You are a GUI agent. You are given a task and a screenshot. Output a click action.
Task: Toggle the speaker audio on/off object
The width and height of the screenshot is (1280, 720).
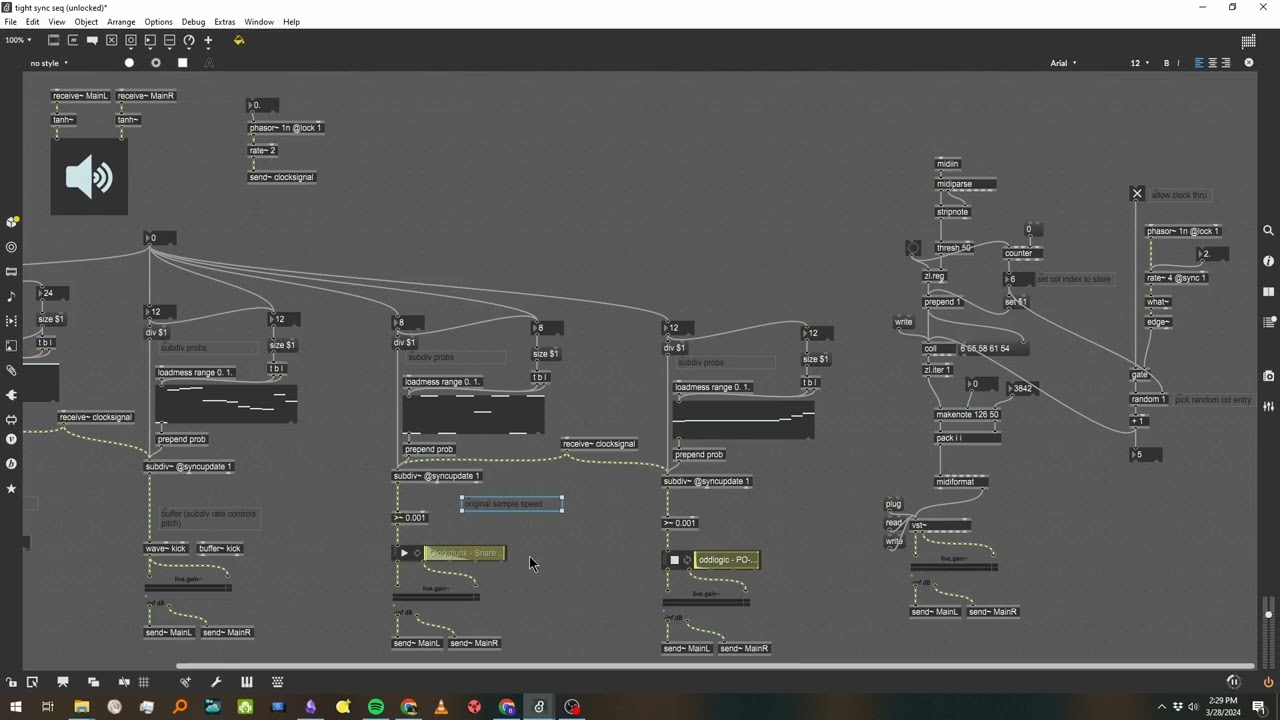tap(89, 177)
